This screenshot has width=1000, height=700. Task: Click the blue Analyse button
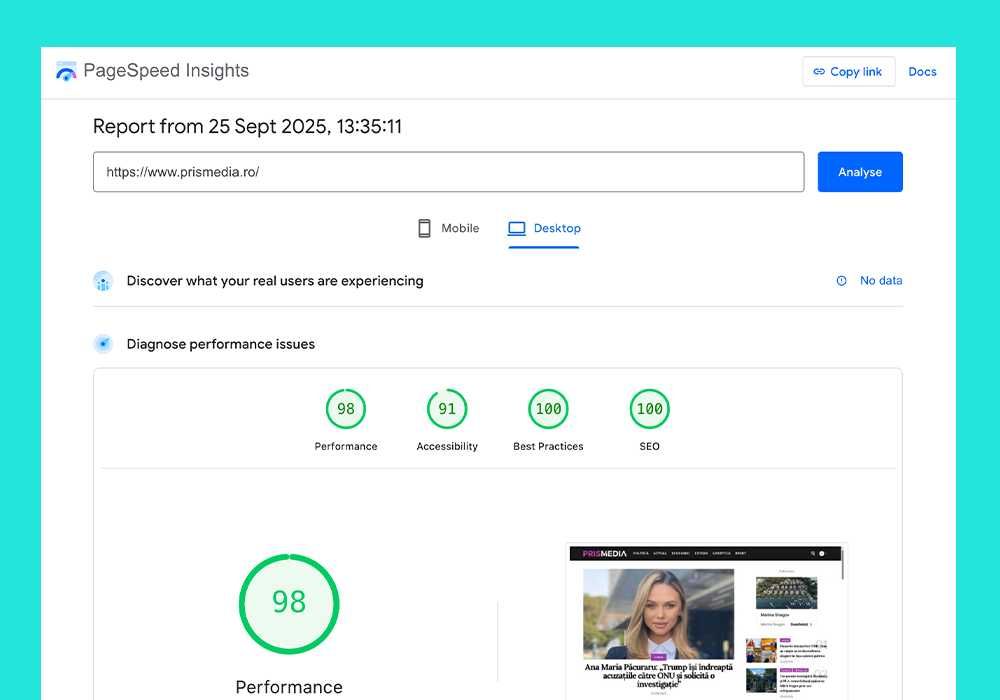860,171
